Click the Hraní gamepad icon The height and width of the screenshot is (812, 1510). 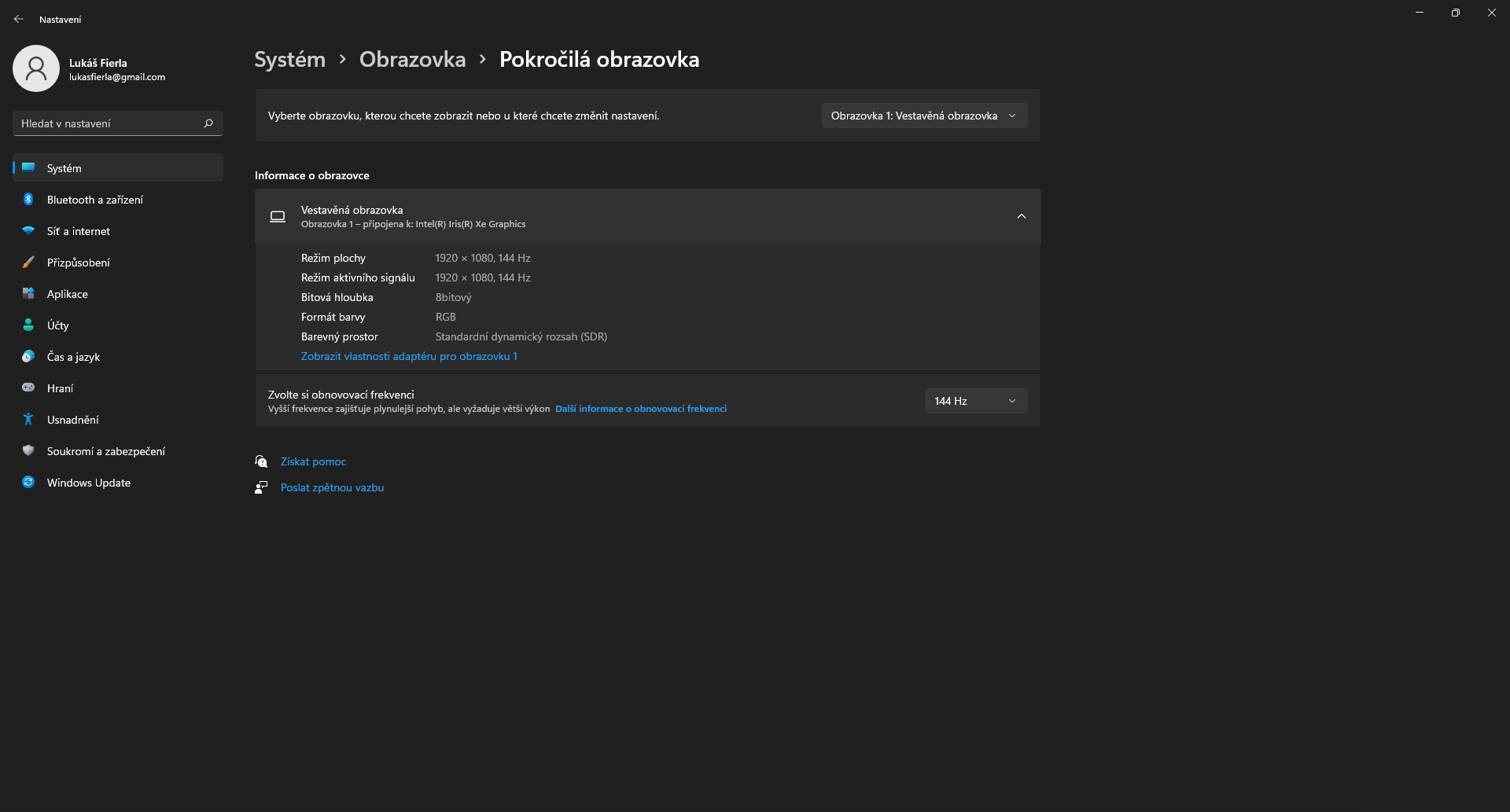tap(28, 388)
